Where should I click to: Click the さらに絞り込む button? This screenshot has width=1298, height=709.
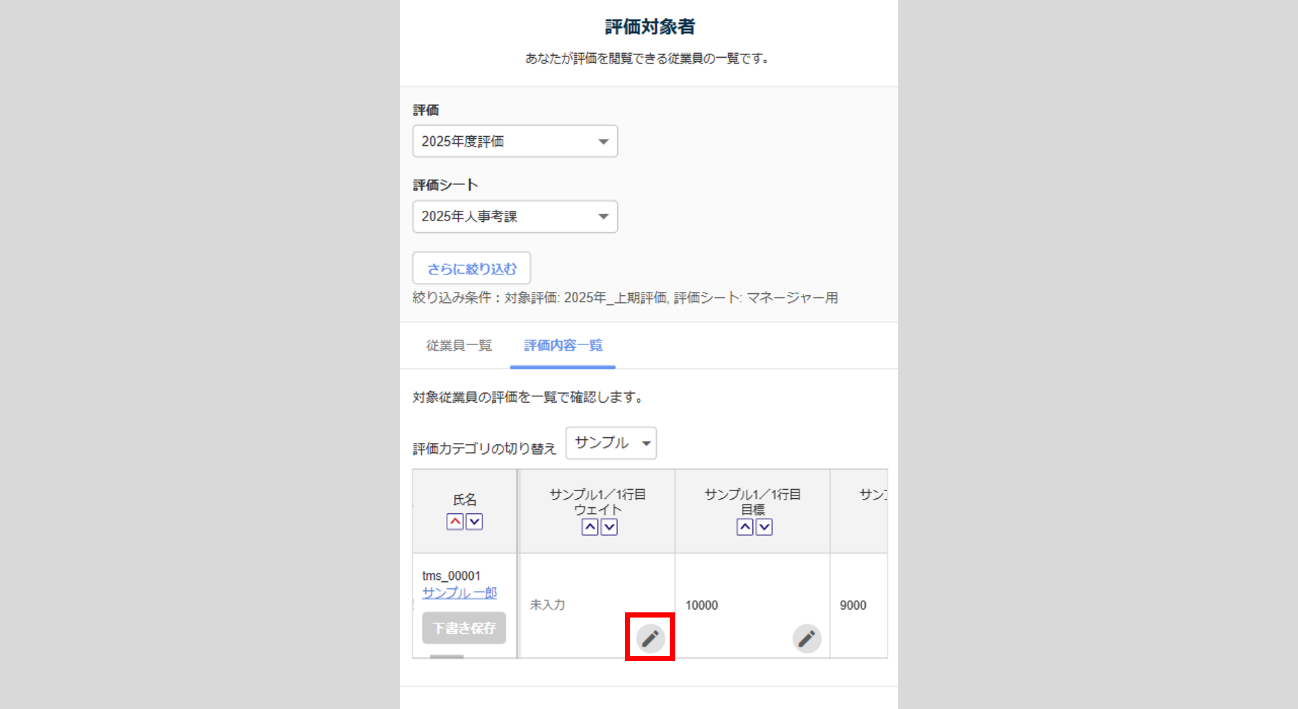[x=472, y=268]
